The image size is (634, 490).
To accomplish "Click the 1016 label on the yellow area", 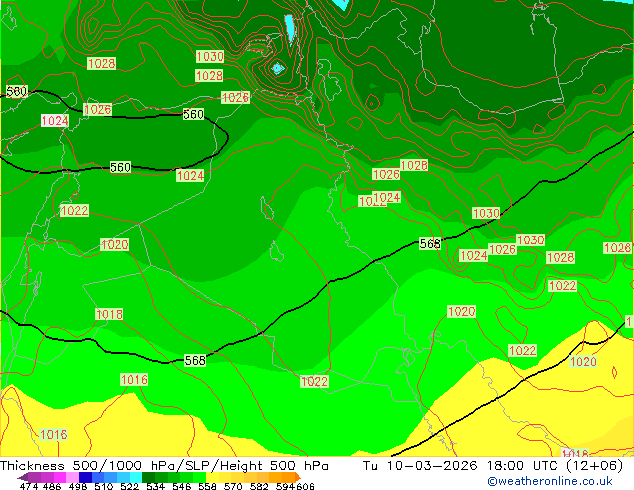I will coord(53,435).
